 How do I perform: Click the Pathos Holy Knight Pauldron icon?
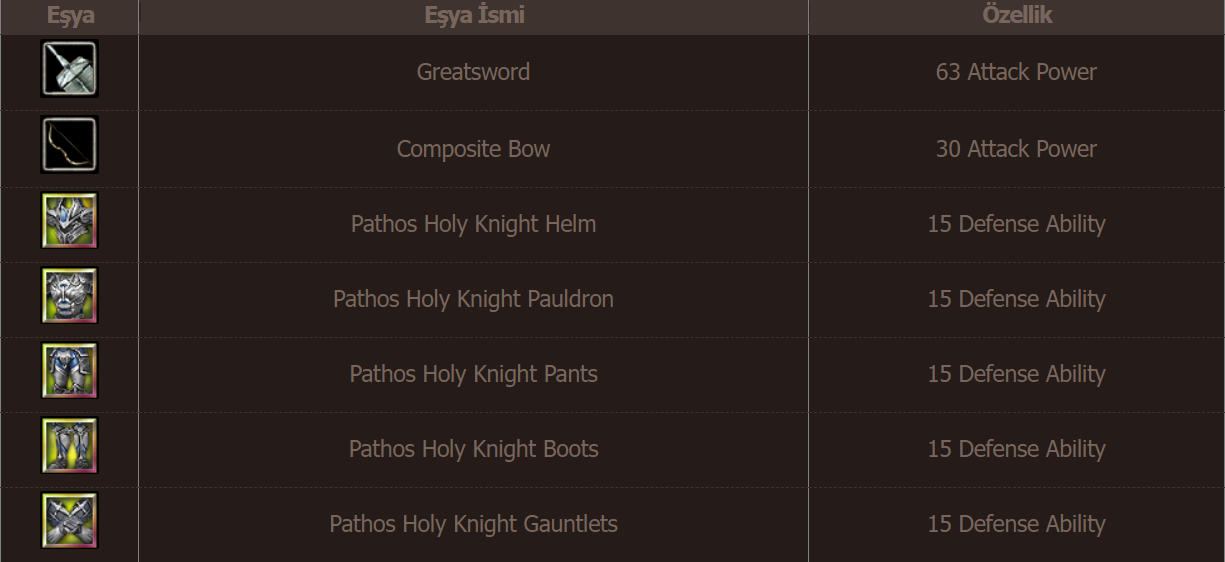(69, 296)
